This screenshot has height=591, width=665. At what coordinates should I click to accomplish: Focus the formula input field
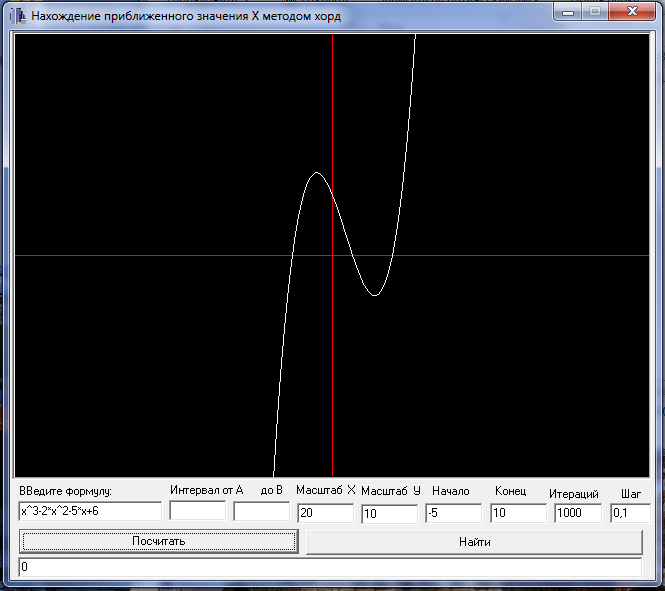point(90,511)
